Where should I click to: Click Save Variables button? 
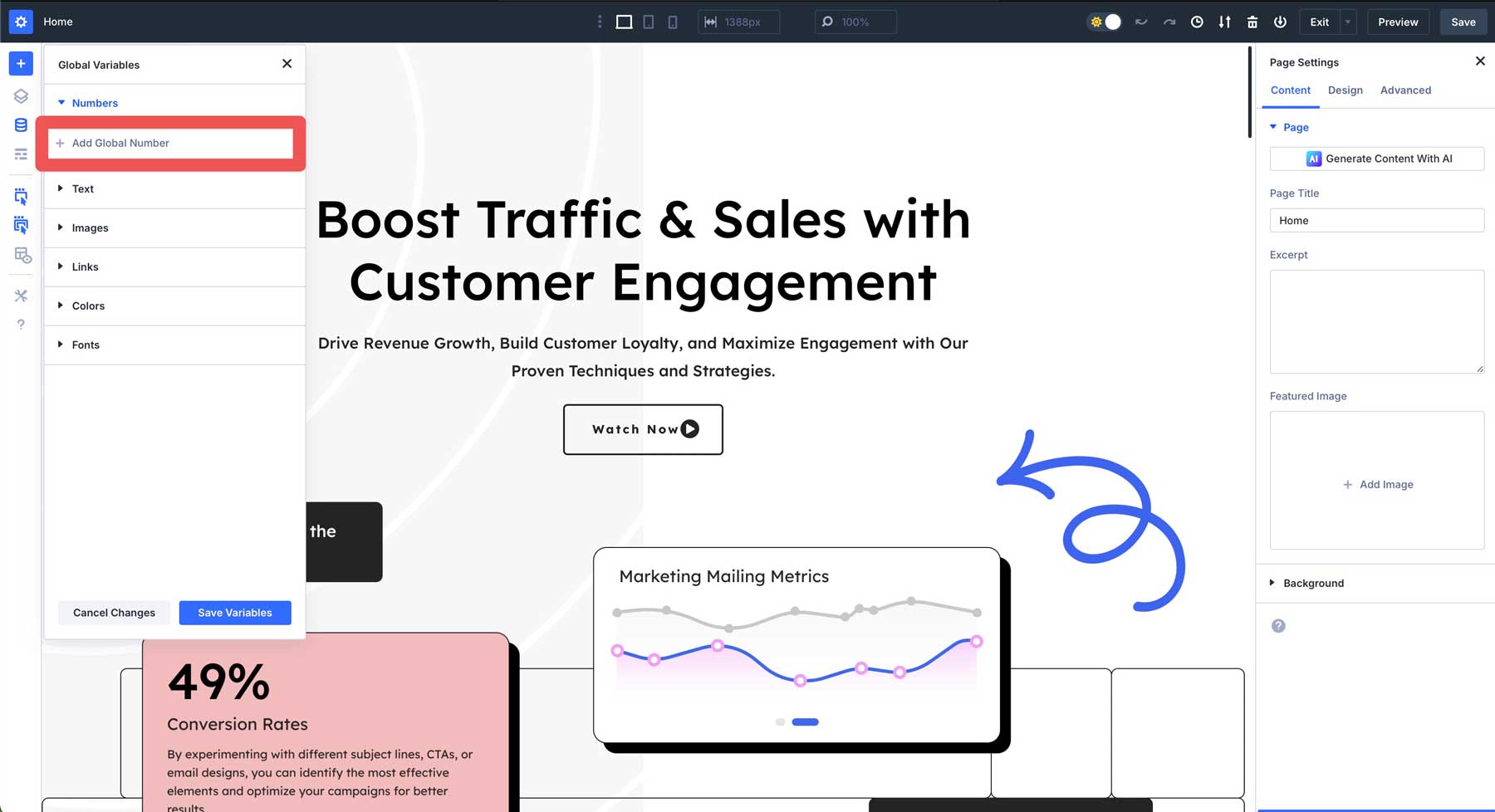tap(235, 613)
